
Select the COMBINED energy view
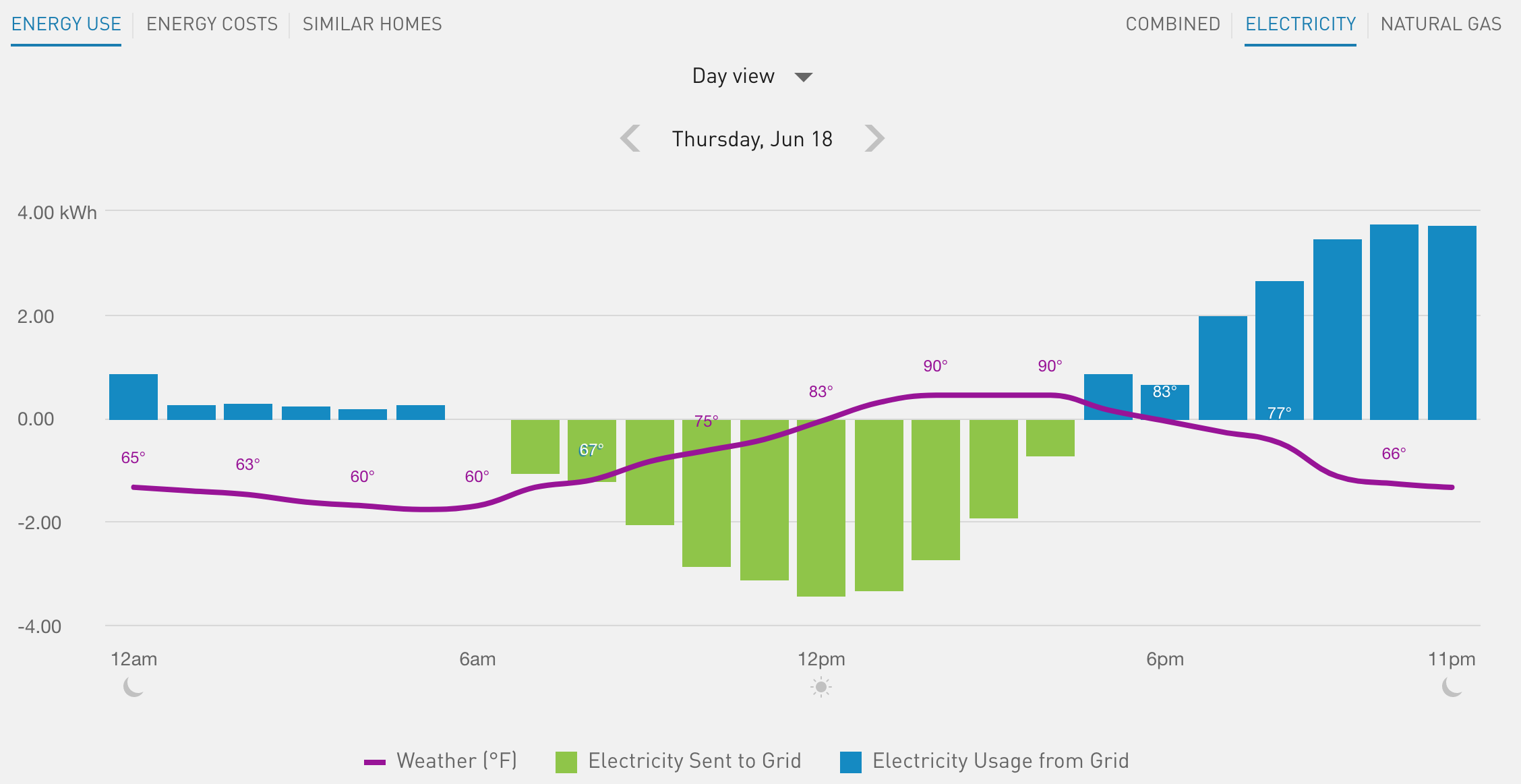[x=1172, y=24]
